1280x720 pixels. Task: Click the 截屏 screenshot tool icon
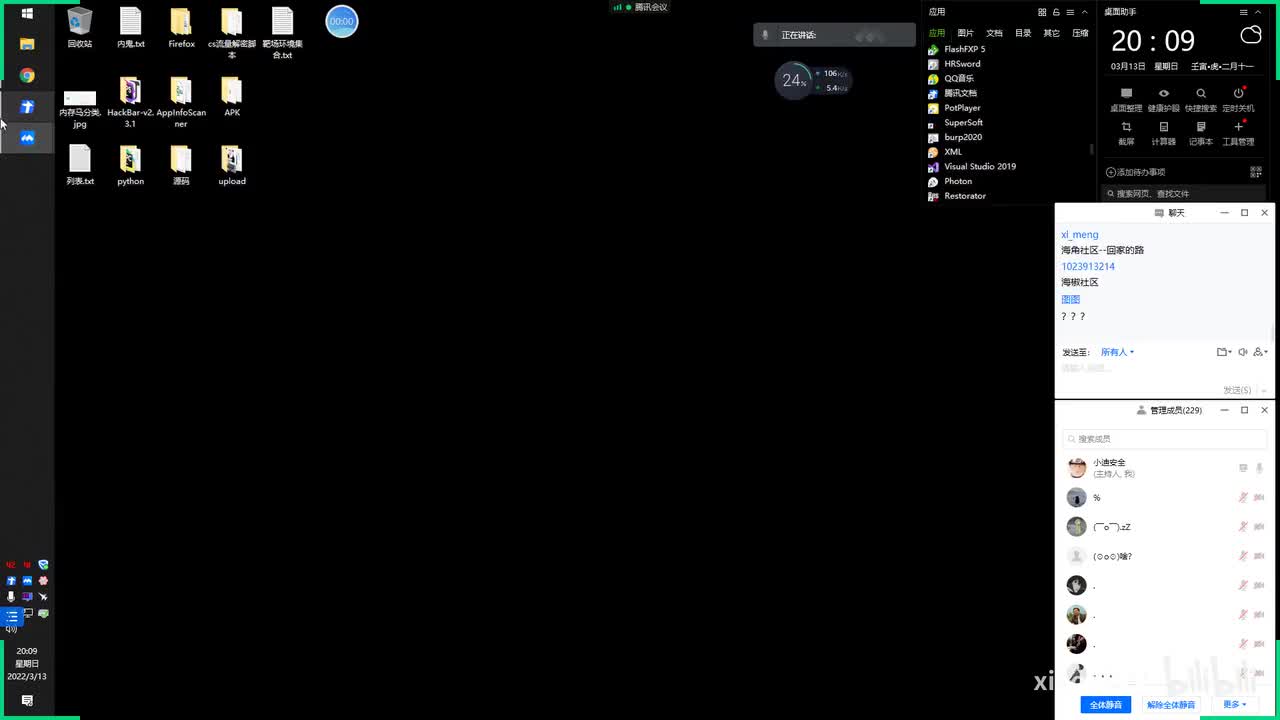(1126, 133)
